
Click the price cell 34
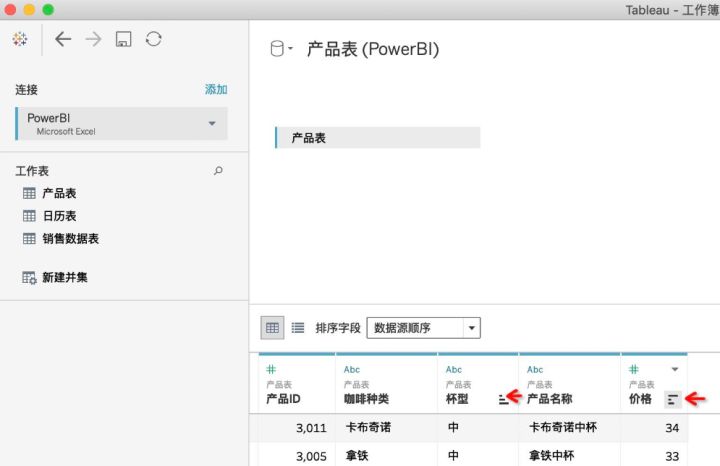coord(672,428)
